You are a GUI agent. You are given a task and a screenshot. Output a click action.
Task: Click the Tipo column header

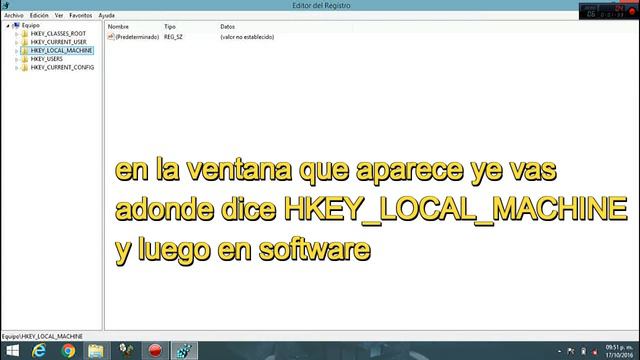tap(170, 27)
